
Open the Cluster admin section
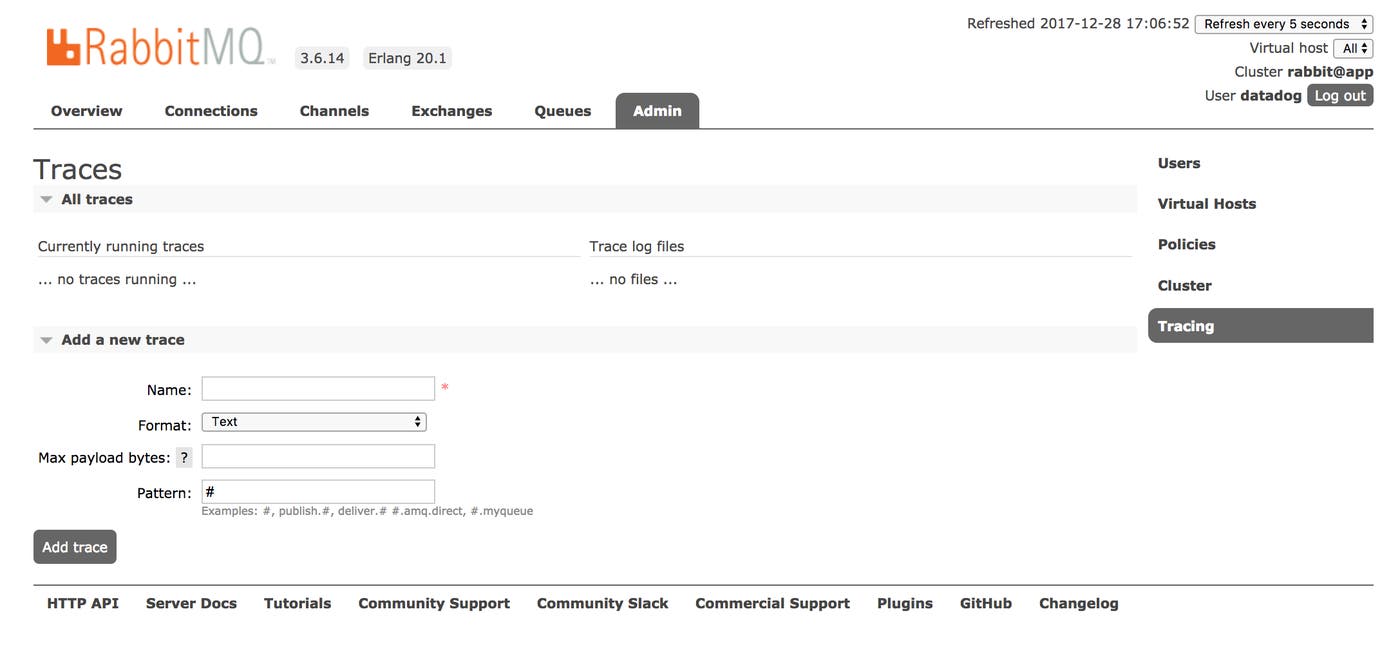pos(1184,285)
